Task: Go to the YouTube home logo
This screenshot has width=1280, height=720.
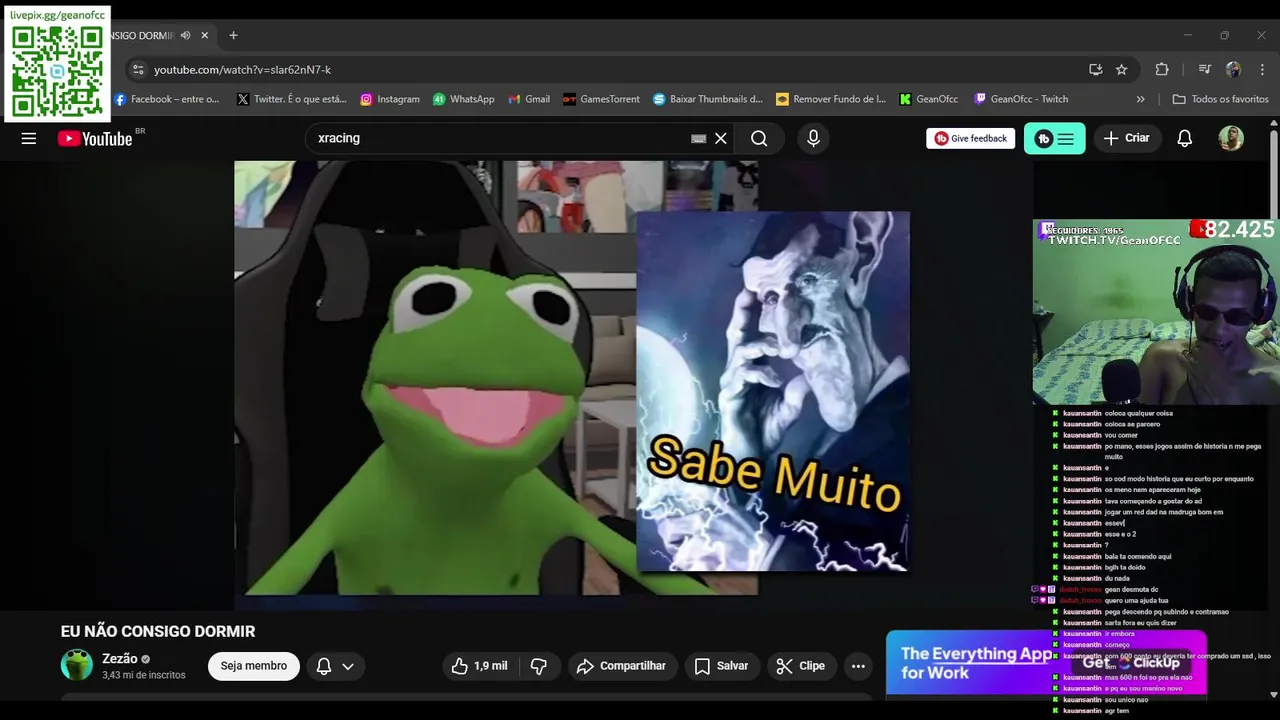Action: pyautogui.click(x=96, y=139)
